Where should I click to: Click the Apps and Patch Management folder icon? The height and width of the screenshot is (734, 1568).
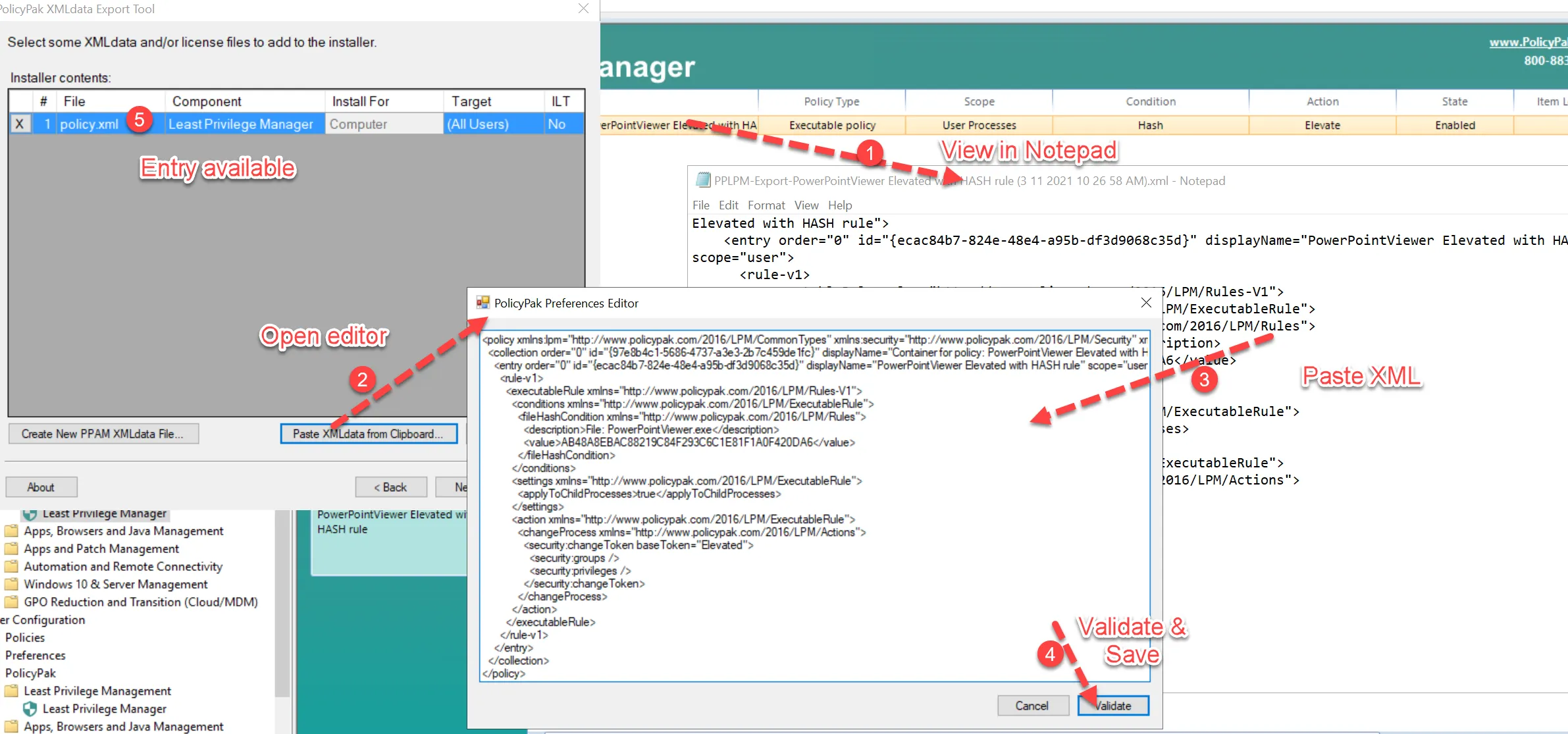[11, 548]
